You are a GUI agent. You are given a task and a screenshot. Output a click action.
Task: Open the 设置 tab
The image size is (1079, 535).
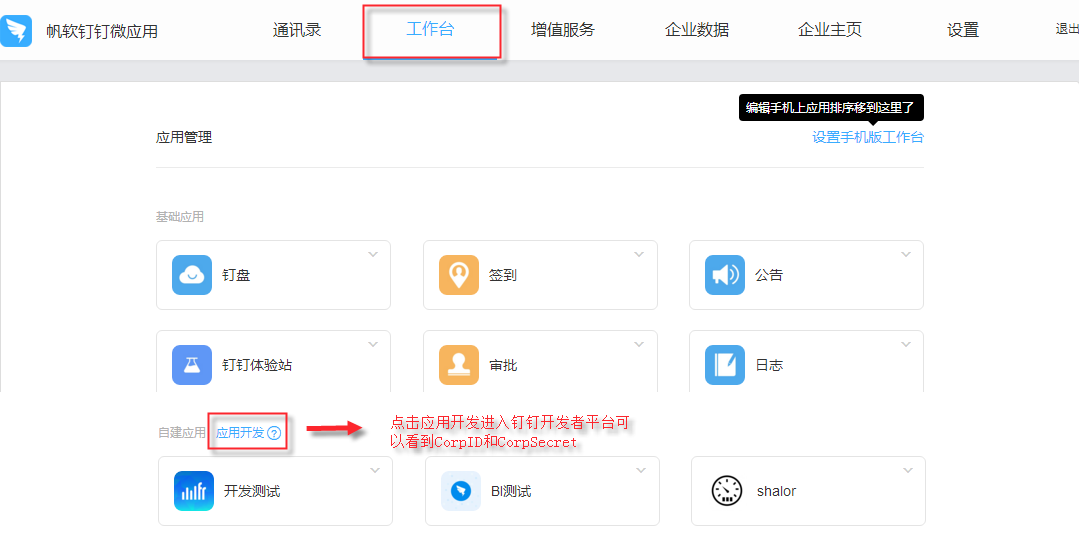[963, 30]
